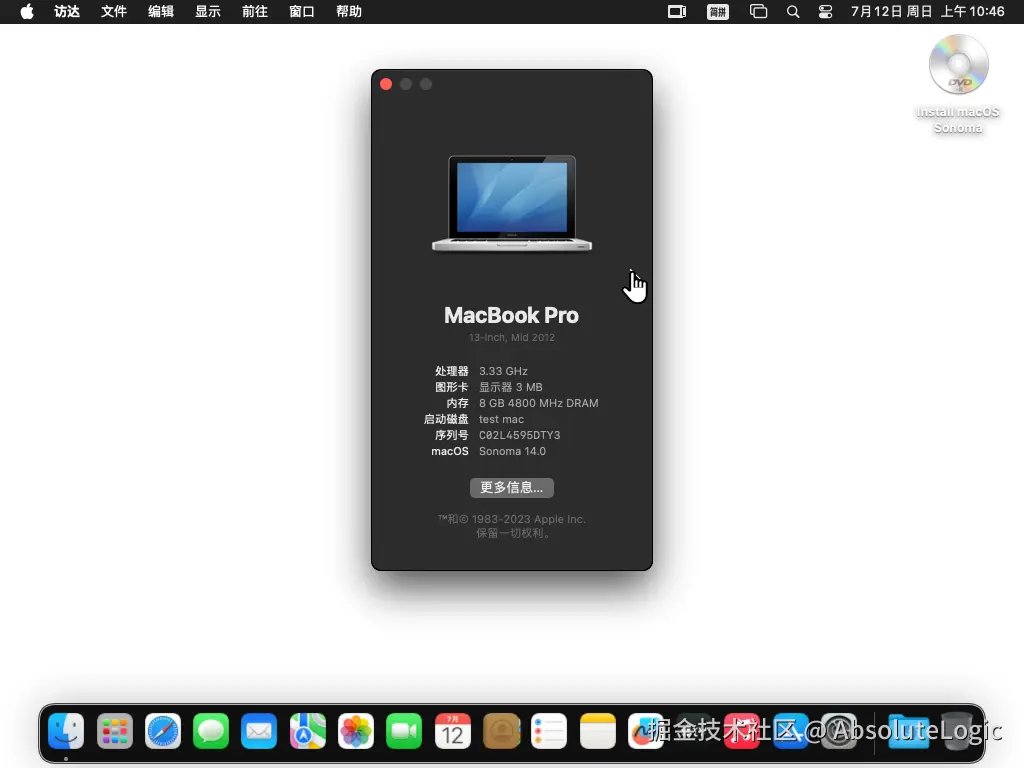Open the 编辑 menu

point(161,12)
